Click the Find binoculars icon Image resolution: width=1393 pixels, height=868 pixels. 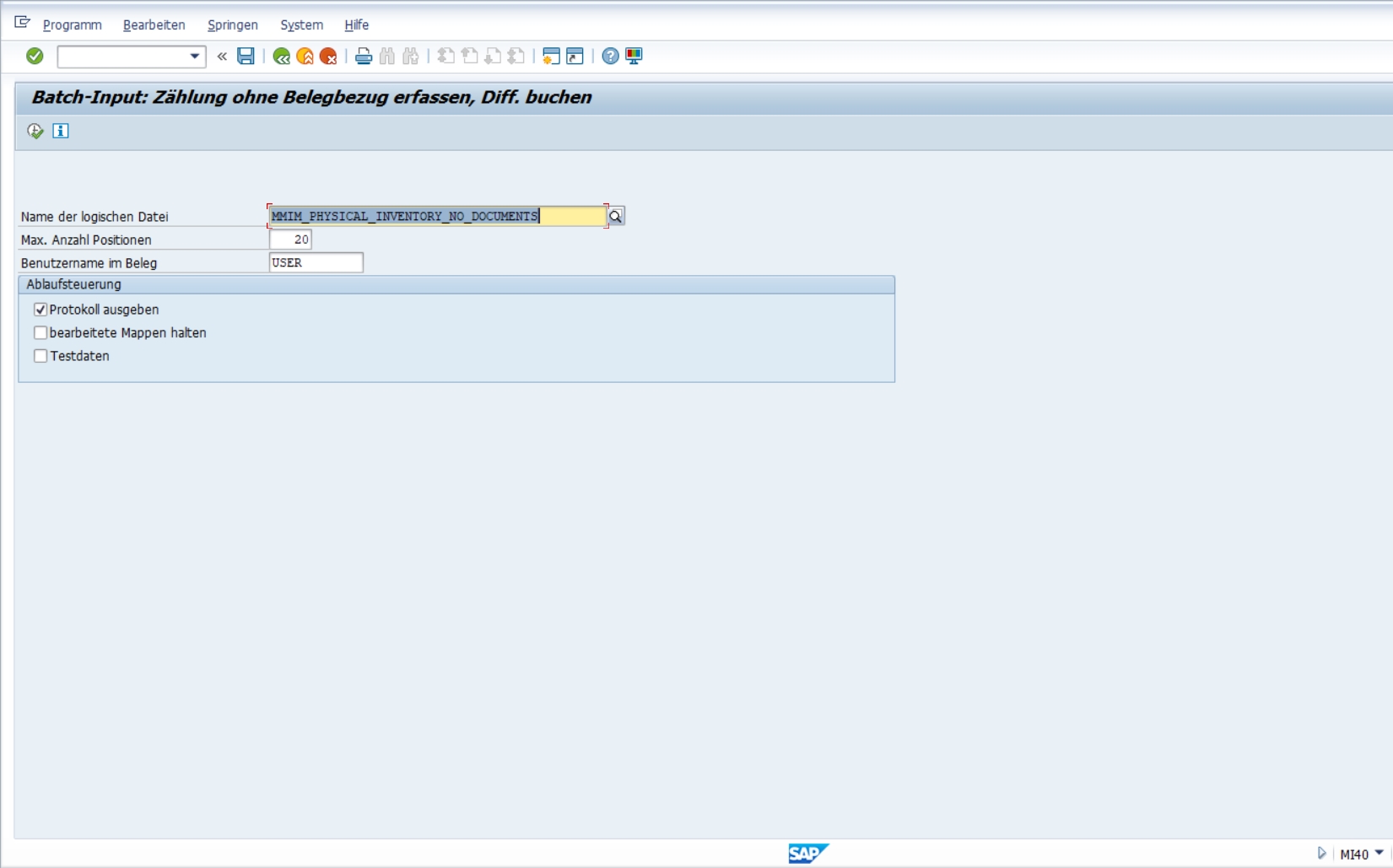point(387,57)
